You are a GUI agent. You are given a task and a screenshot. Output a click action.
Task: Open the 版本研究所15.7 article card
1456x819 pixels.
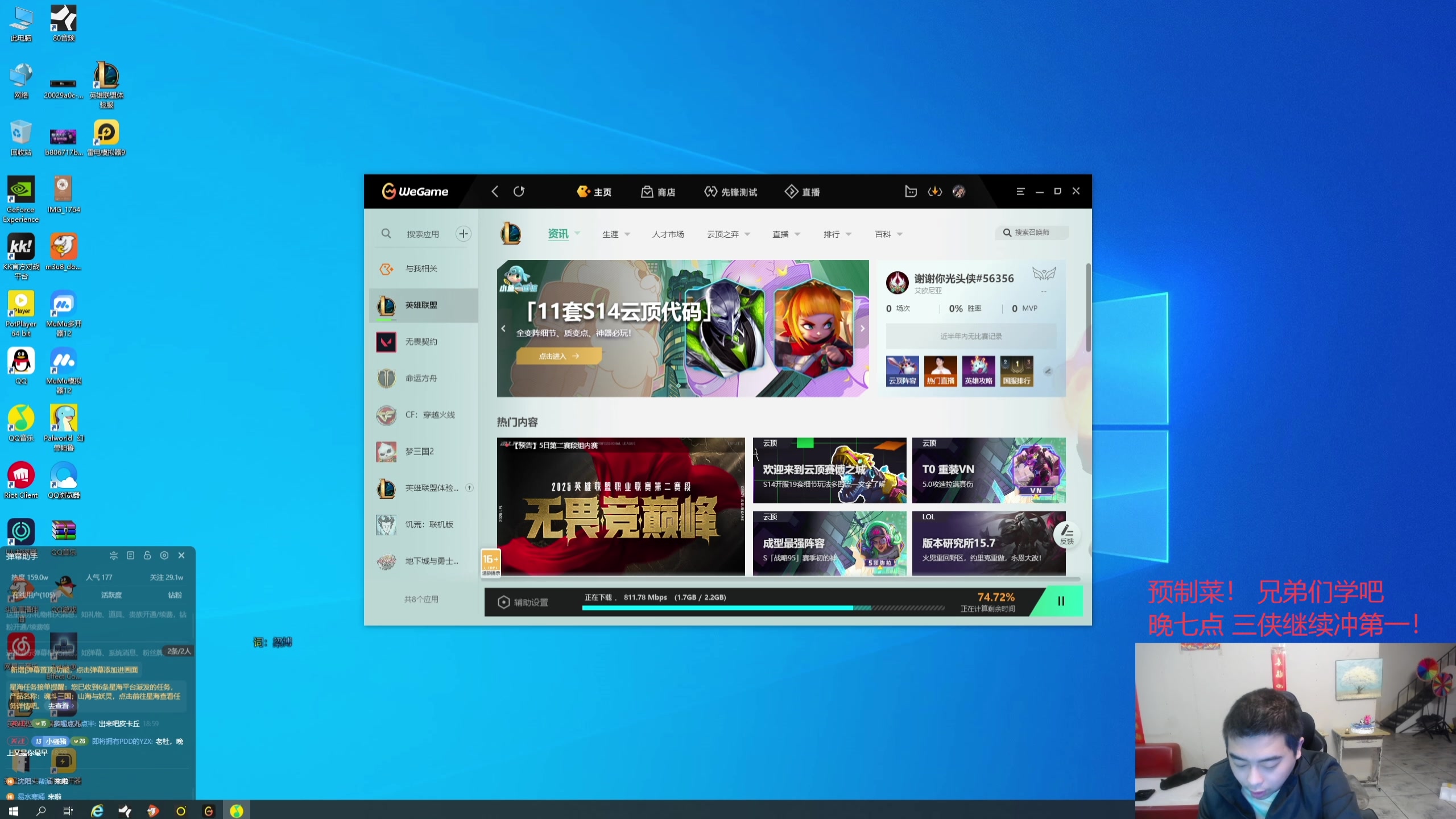pyautogui.click(x=988, y=544)
